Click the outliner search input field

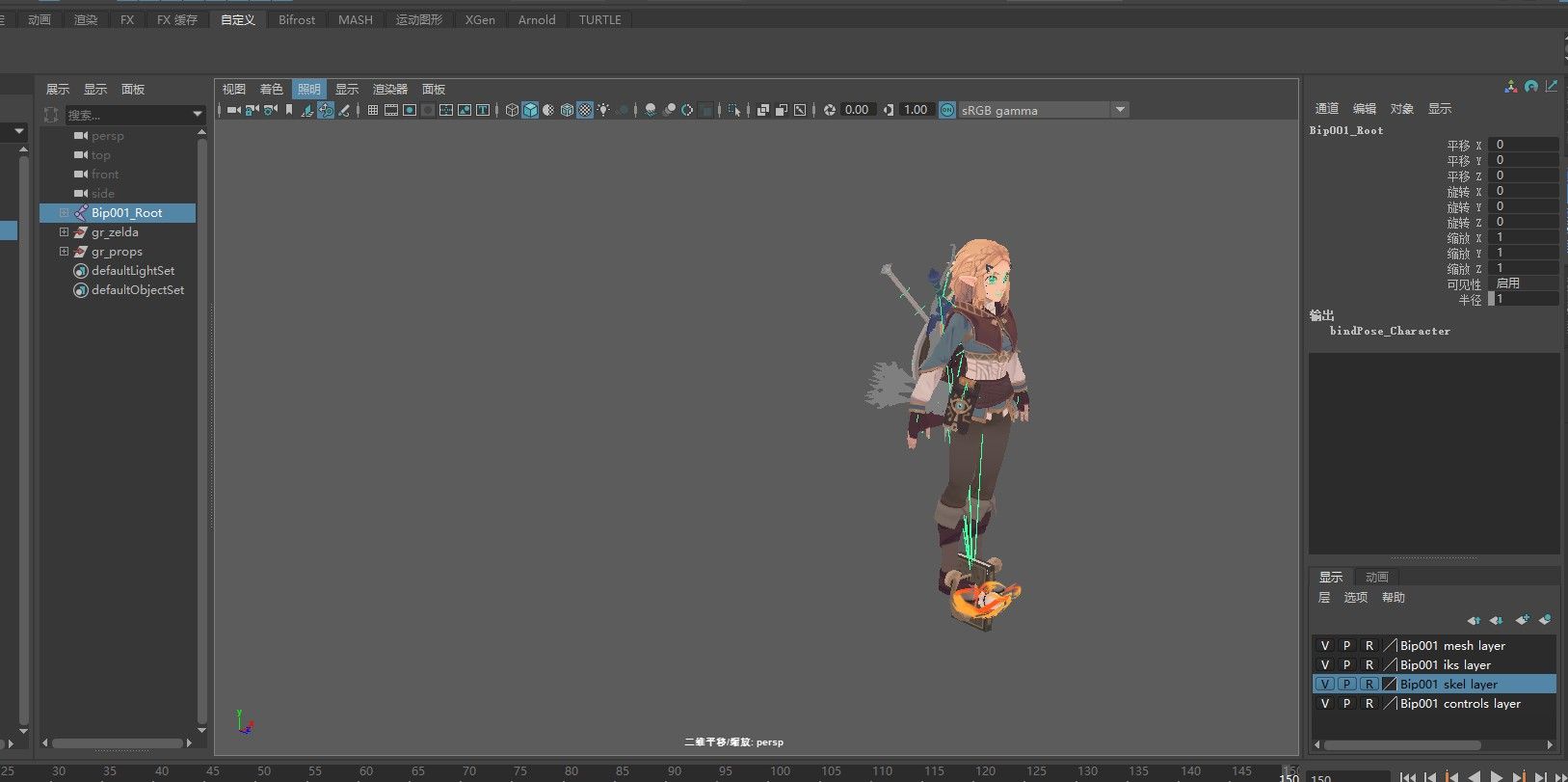pyautogui.click(x=125, y=115)
